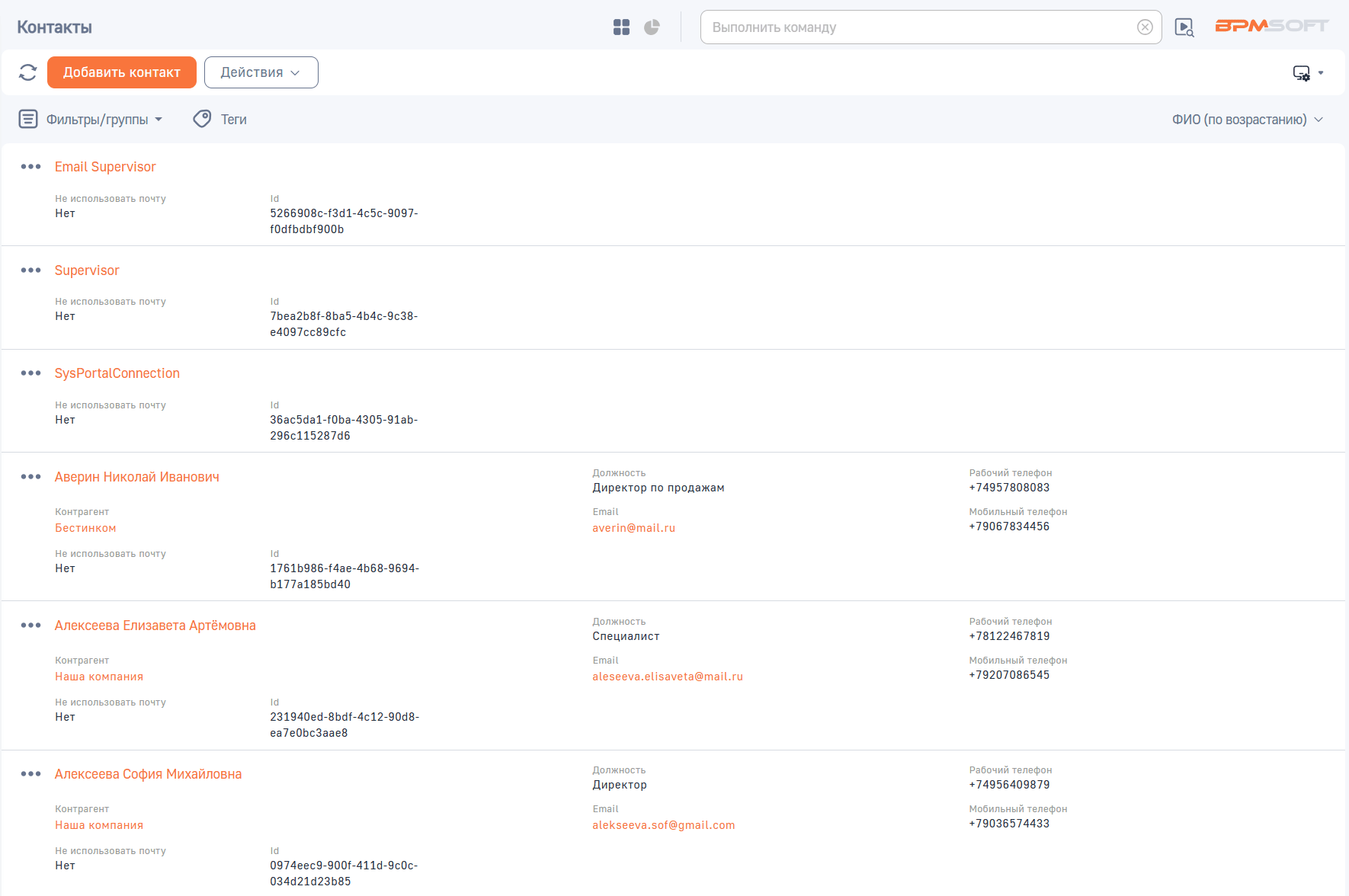Viewport: 1349px width, 896px height.
Task: Open the process launch icon
Action: (x=1184, y=27)
